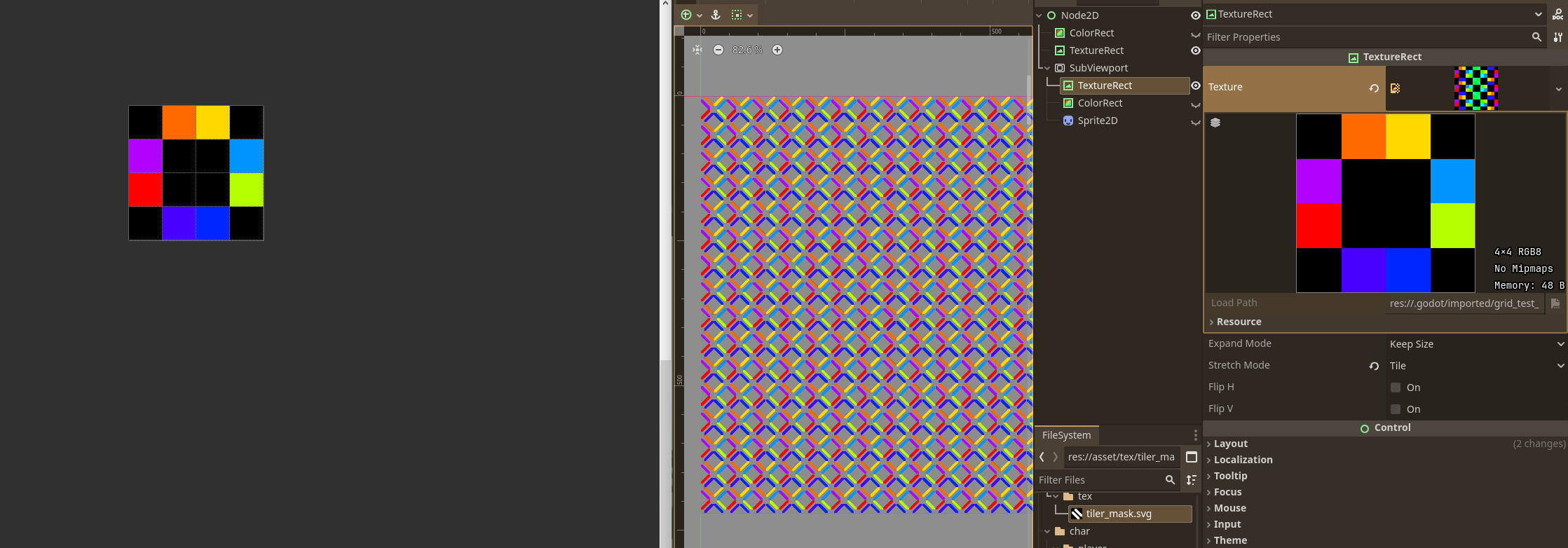Expand the Localization section
Viewport: 1568px width, 548px height.
[1243, 460]
